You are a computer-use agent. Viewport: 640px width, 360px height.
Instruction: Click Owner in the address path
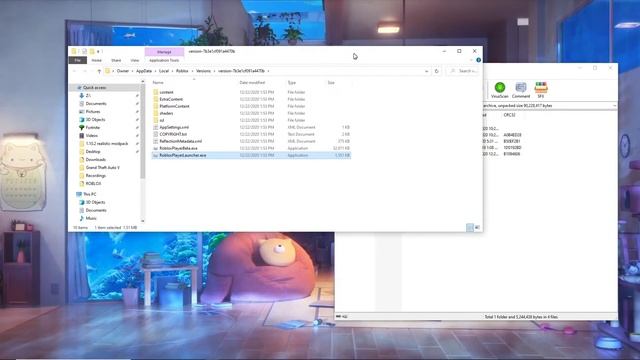coord(123,71)
